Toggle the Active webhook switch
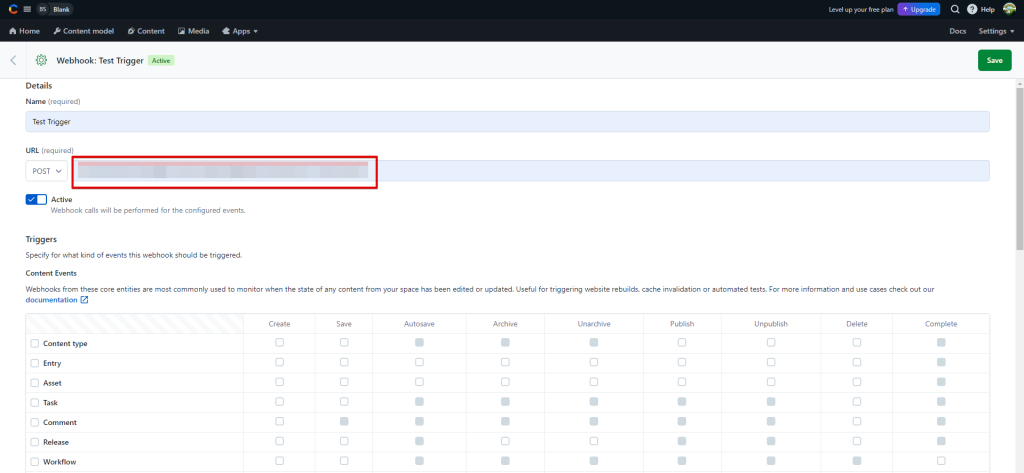This screenshot has width=1024, height=473. pos(36,200)
